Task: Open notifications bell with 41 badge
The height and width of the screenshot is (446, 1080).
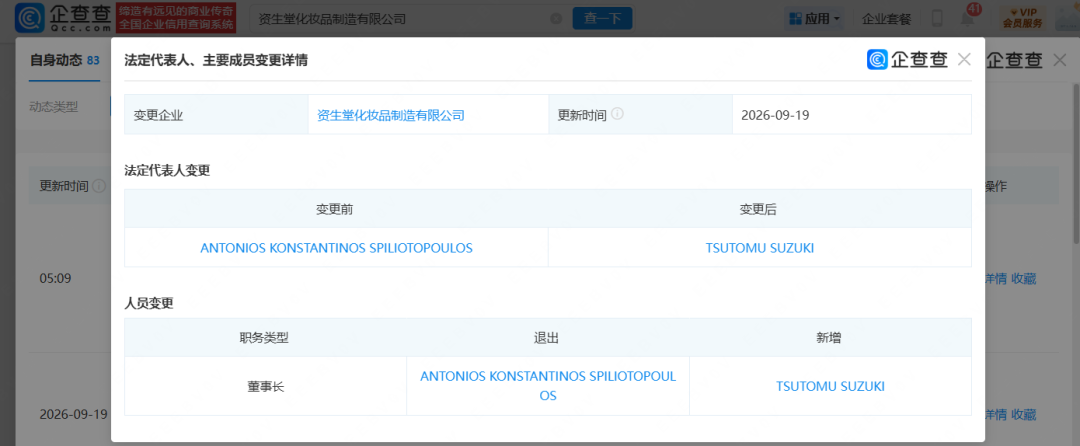Action: (x=969, y=17)
